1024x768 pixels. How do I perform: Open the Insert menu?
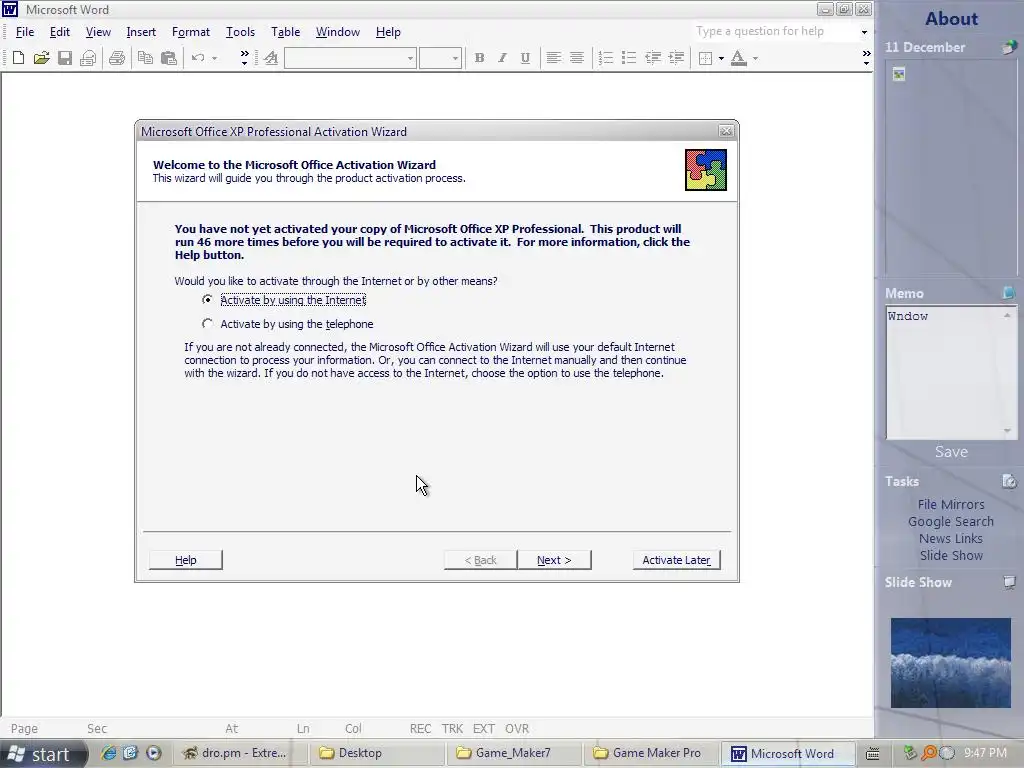click(141, 32)
